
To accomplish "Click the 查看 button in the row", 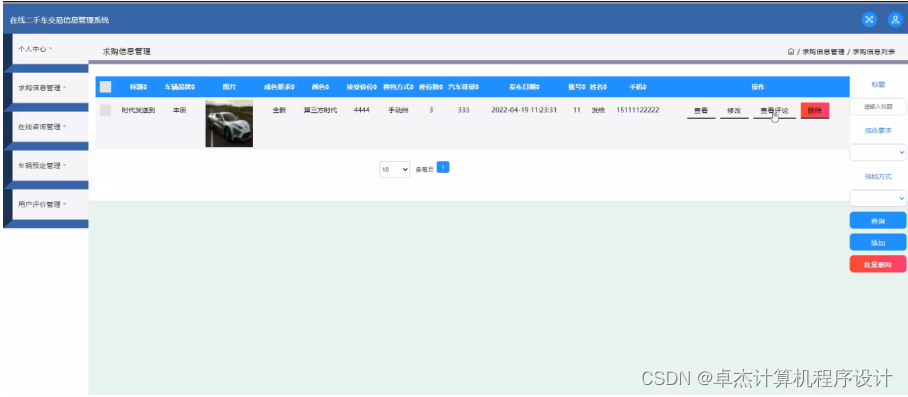I will [x=701, y=111].
